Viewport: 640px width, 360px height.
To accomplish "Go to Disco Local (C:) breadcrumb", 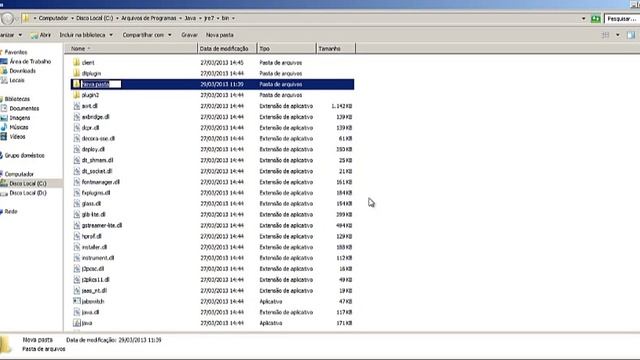I will coord(94,18).
